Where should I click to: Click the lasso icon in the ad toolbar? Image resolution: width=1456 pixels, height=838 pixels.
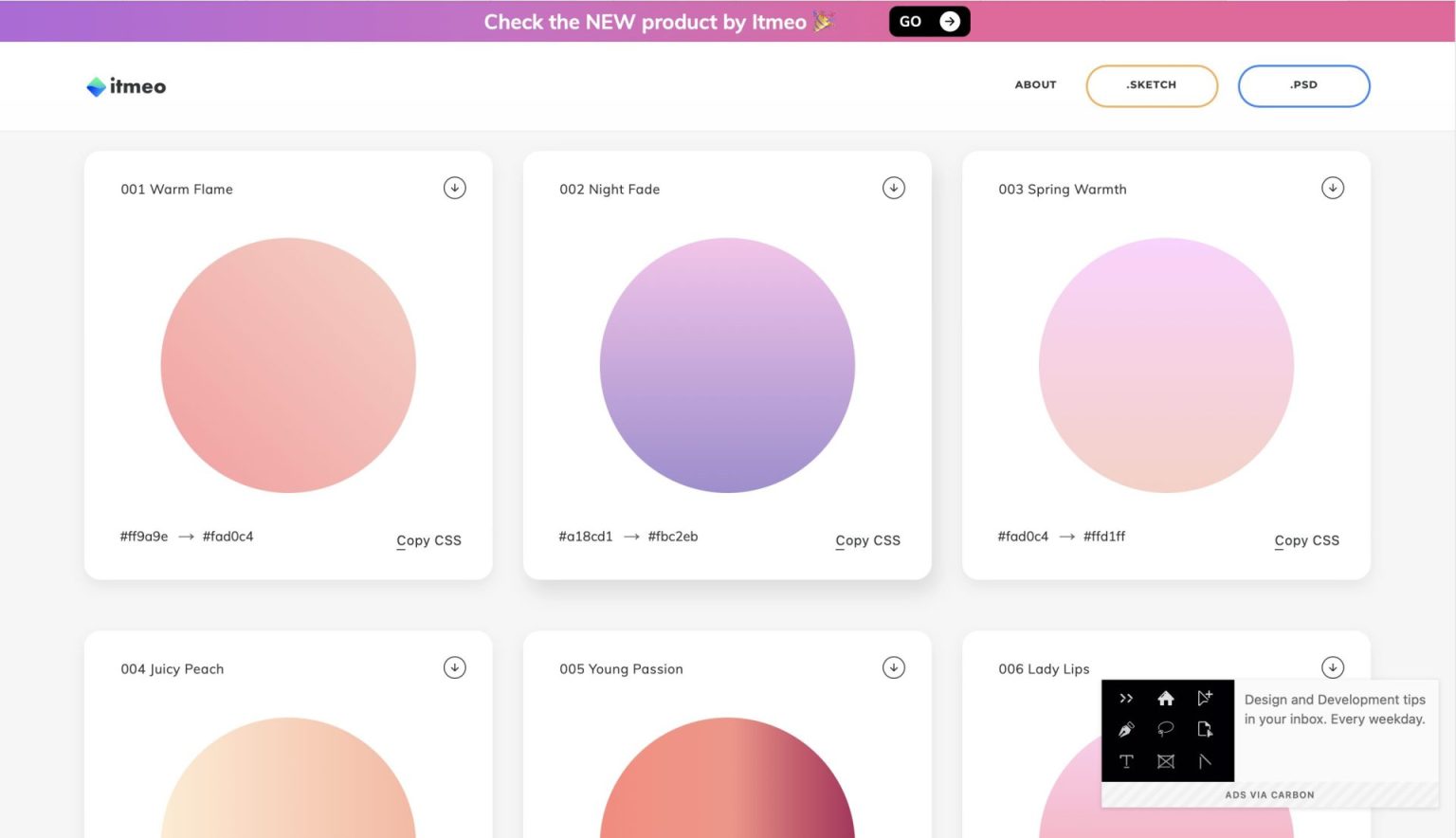pyautogui.click(x=1166, y=730)
